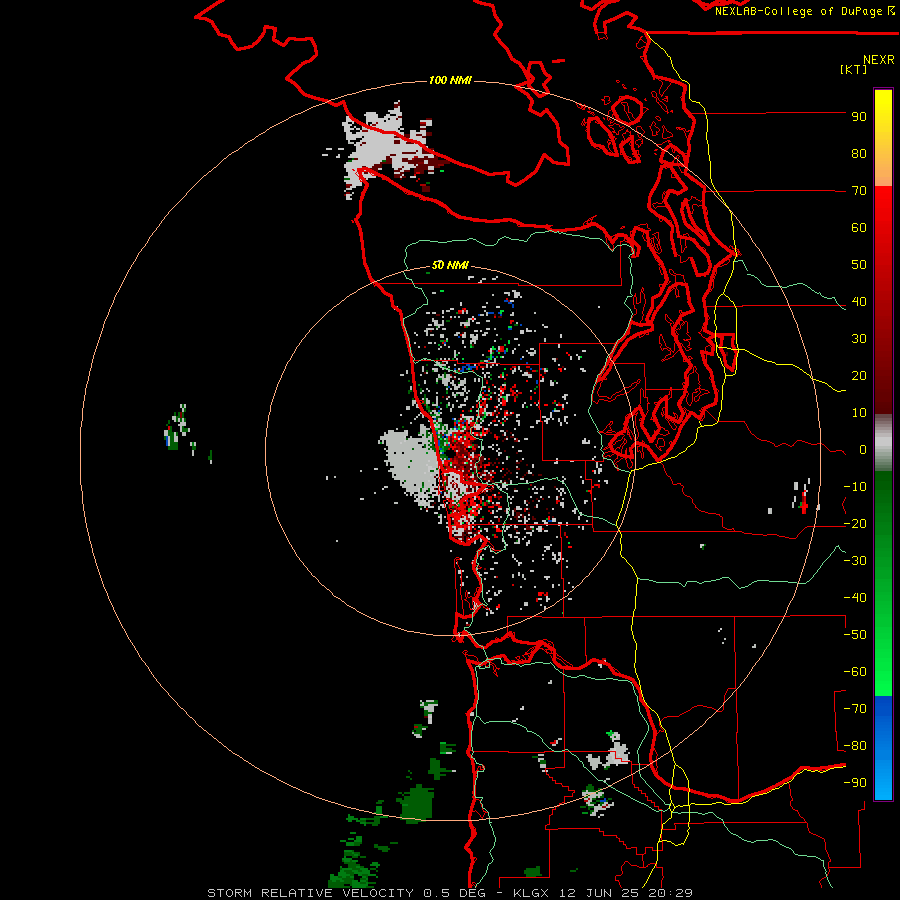The height and width of the screenshot is (900, 900).
Task: Click the "-30" scale label
Action: [855, 561]
